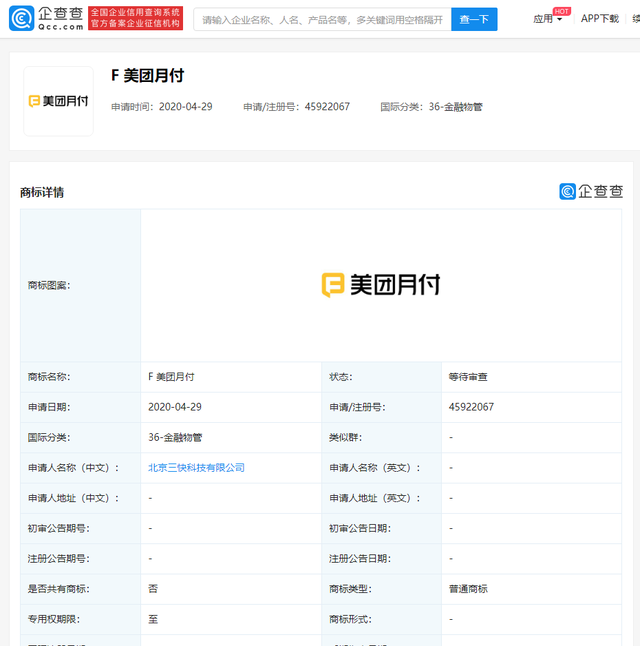Click the 申请日期 value 2020-04-29
The width and height of the screenshot is (640, 646).
175,407
